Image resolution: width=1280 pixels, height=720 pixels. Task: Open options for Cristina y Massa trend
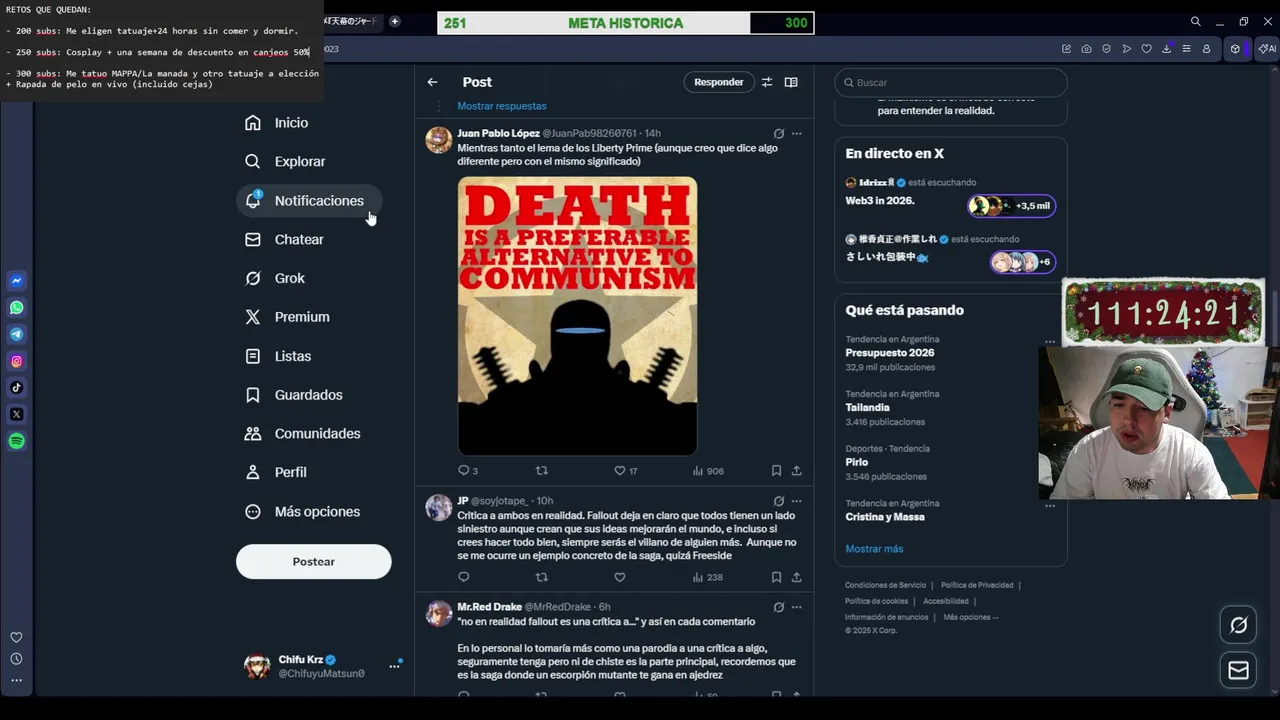coord(1050,505)
